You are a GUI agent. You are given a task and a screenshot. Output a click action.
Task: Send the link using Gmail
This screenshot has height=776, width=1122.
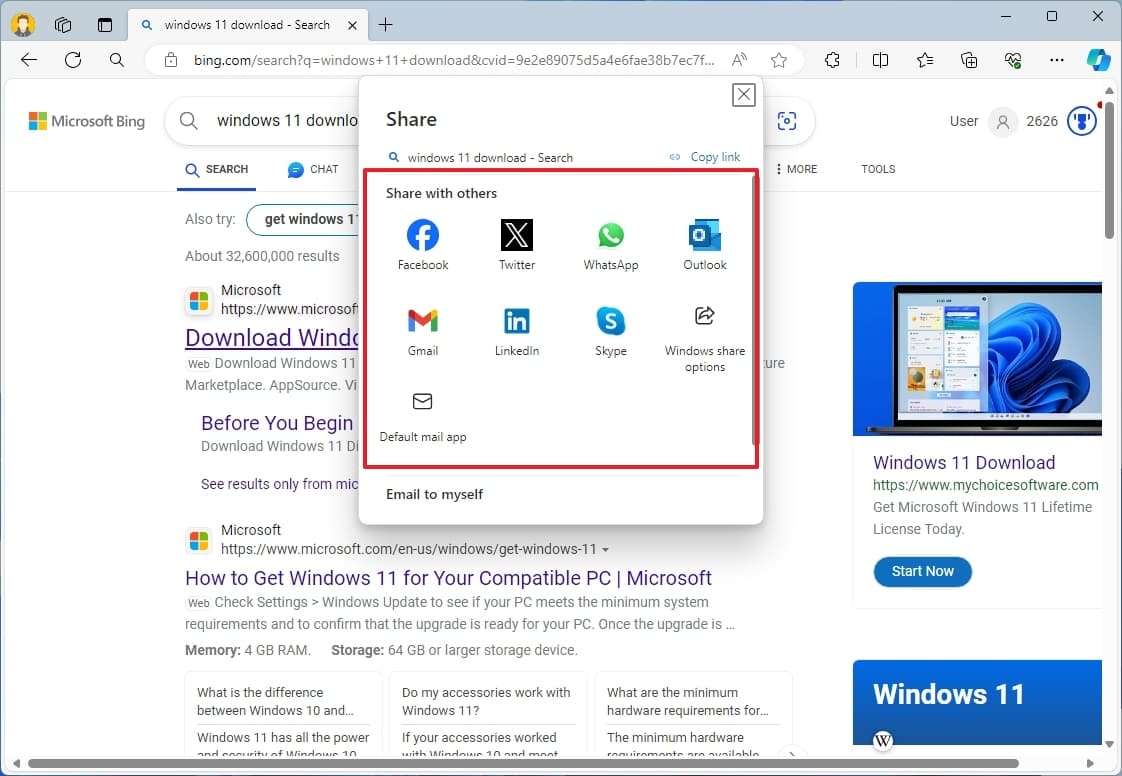click(422, 325)
